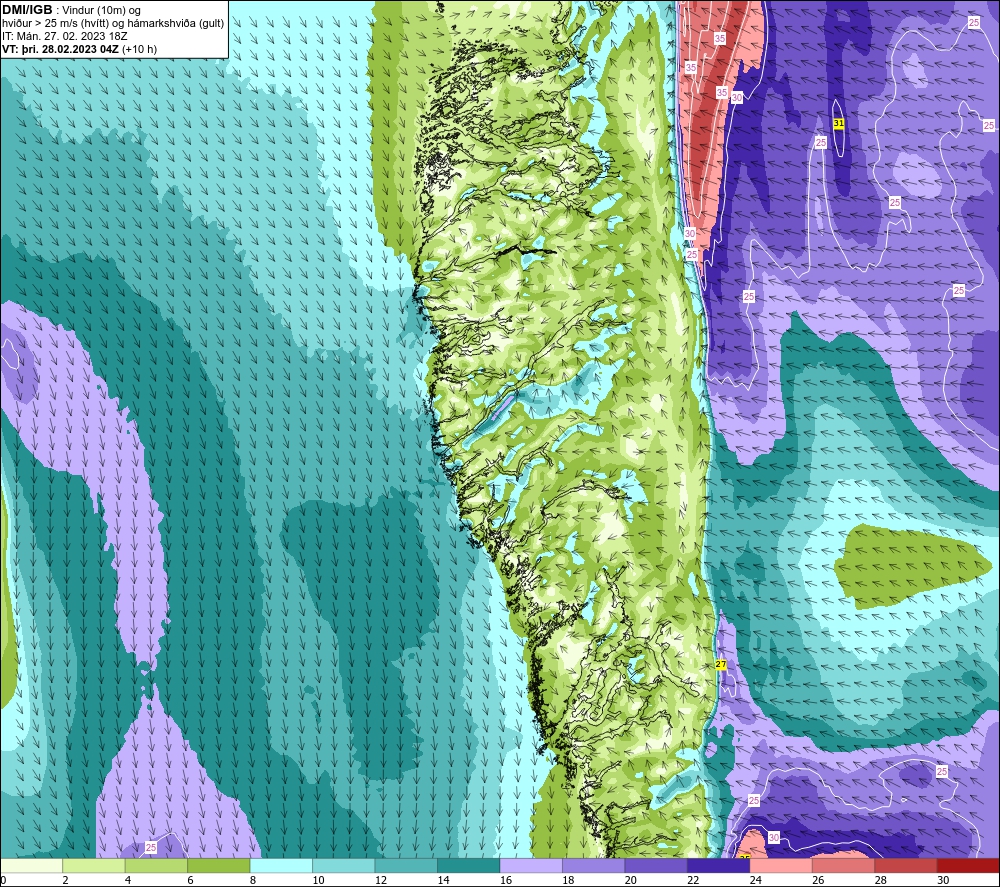The width and height of the screenshot is (1000, 887).
Task: Click the 2–4 m/s light green legend swatch
Action: [94, 866]
